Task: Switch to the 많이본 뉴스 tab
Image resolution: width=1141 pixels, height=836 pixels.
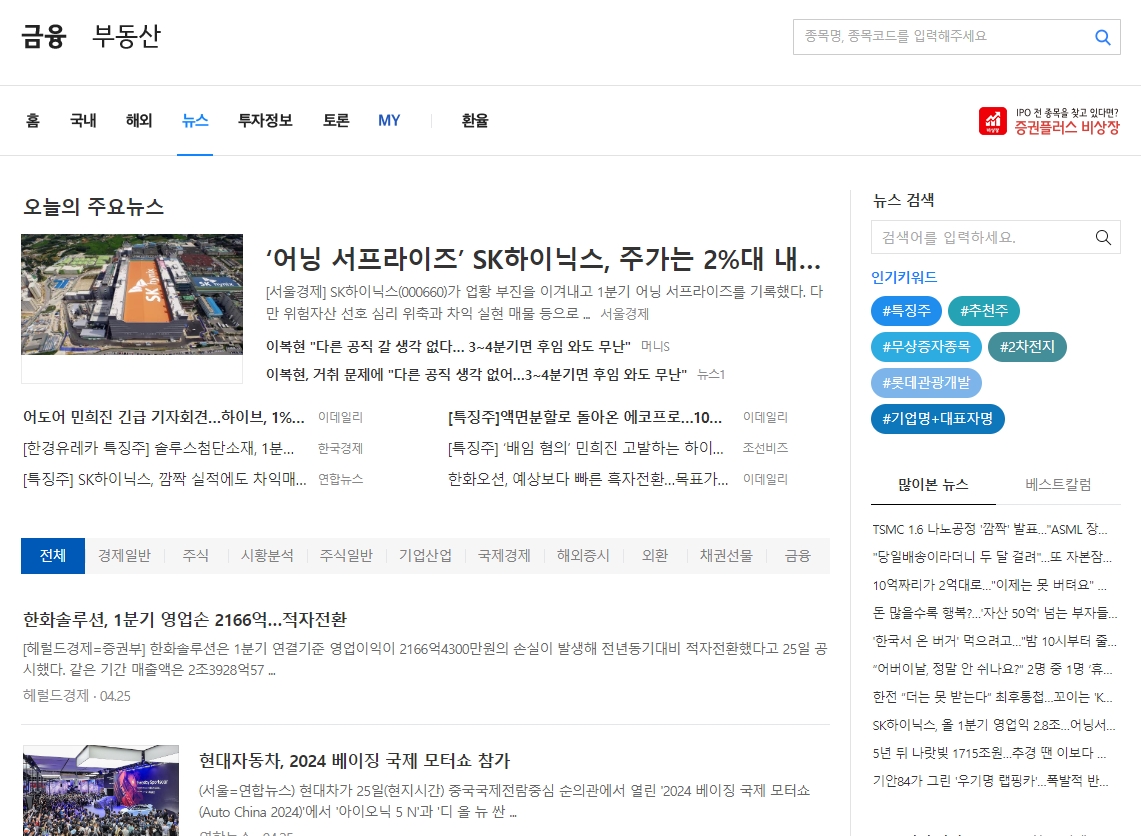Action: tap(934, 485)
